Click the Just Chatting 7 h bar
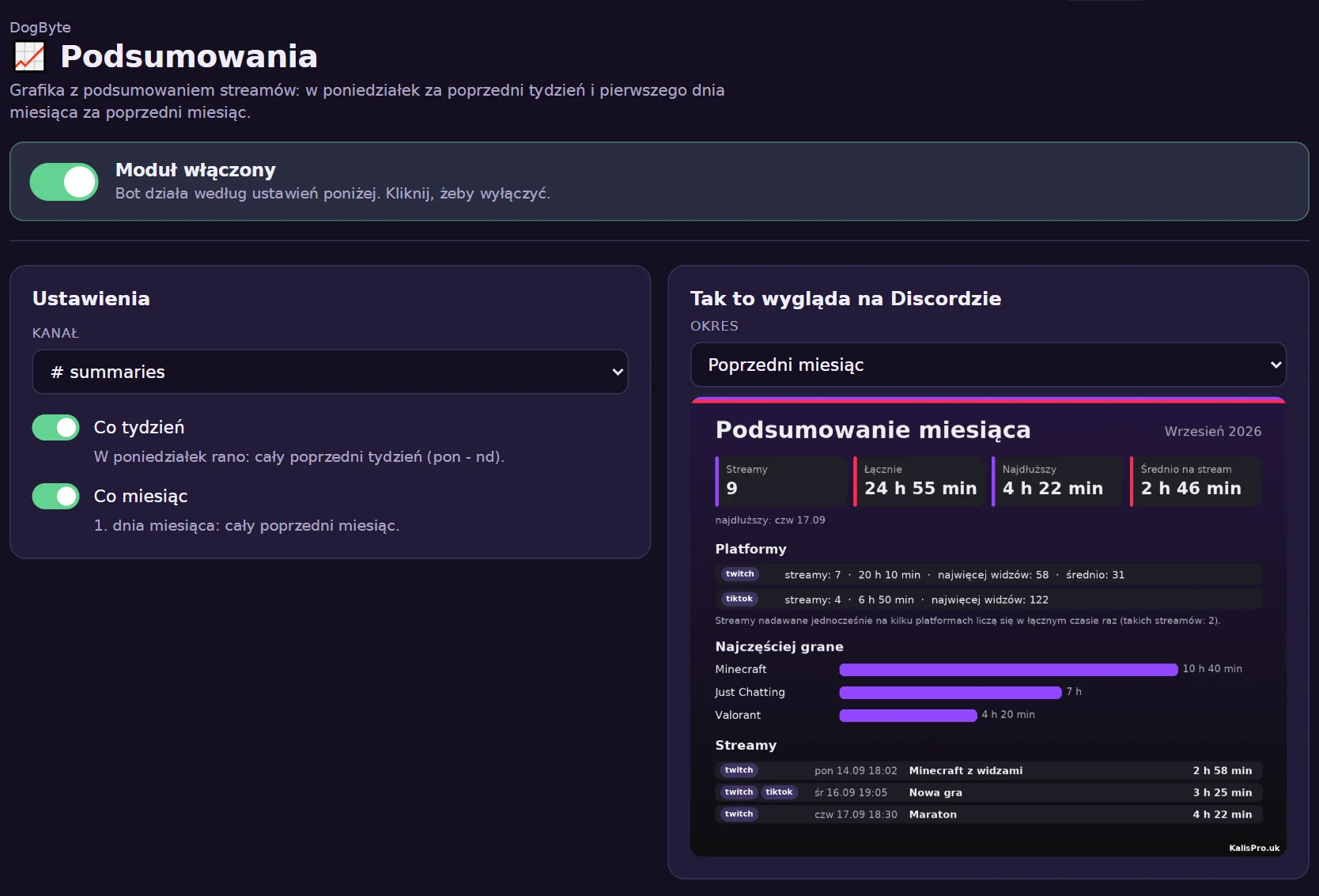Image resolution: width=1319 pixels, height=896 pixels. coord(951,693)
